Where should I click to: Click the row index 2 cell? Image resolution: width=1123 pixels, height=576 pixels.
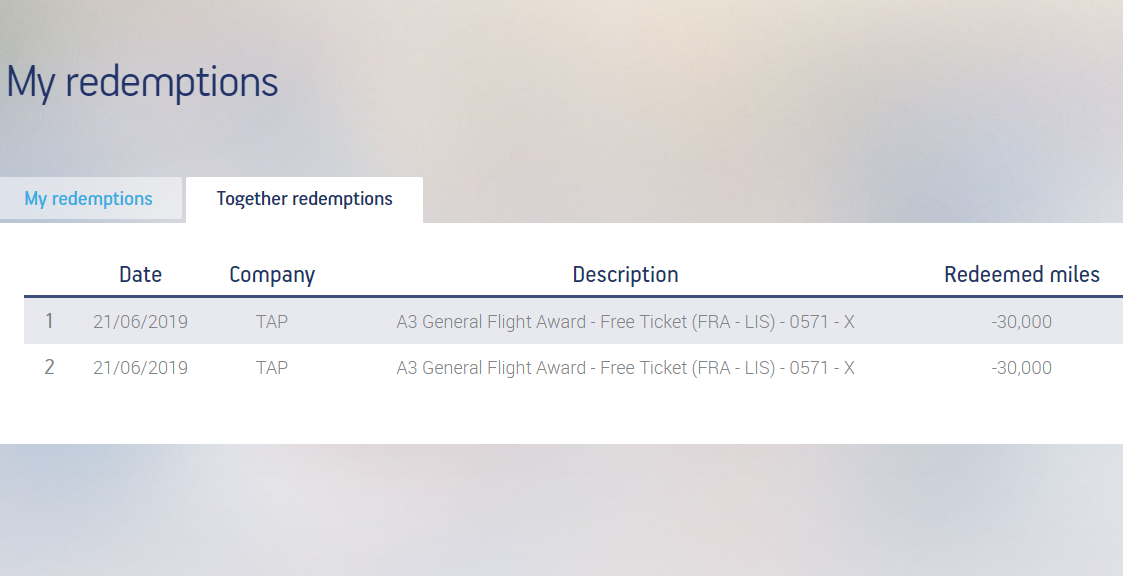[x=49, y=367]
